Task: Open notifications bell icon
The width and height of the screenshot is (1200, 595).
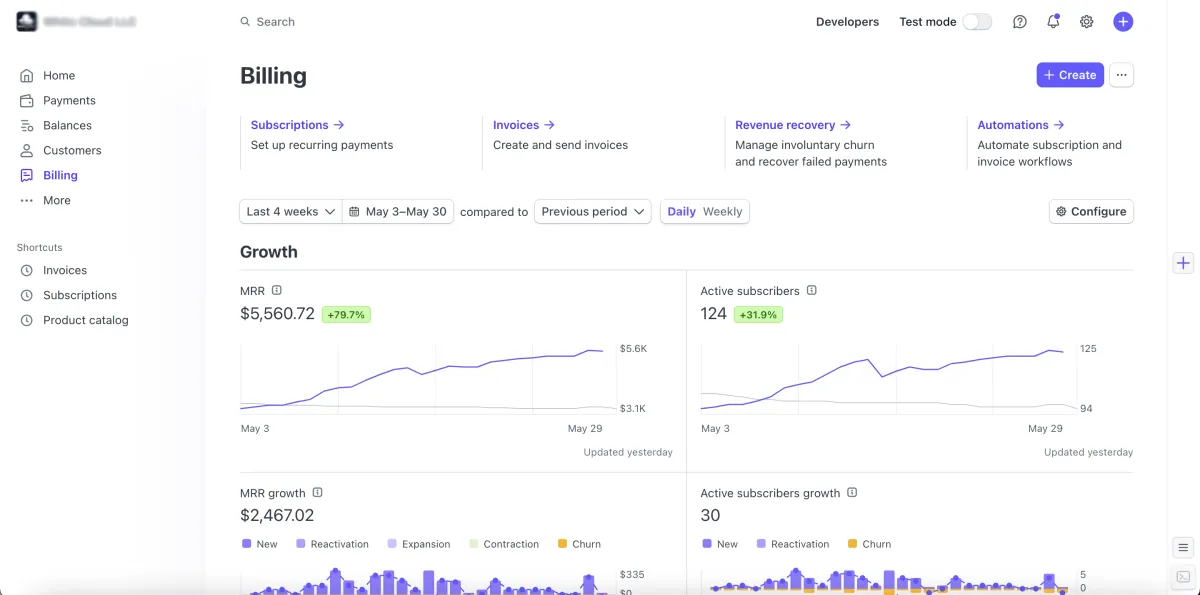Action: tap(1053, 22)
